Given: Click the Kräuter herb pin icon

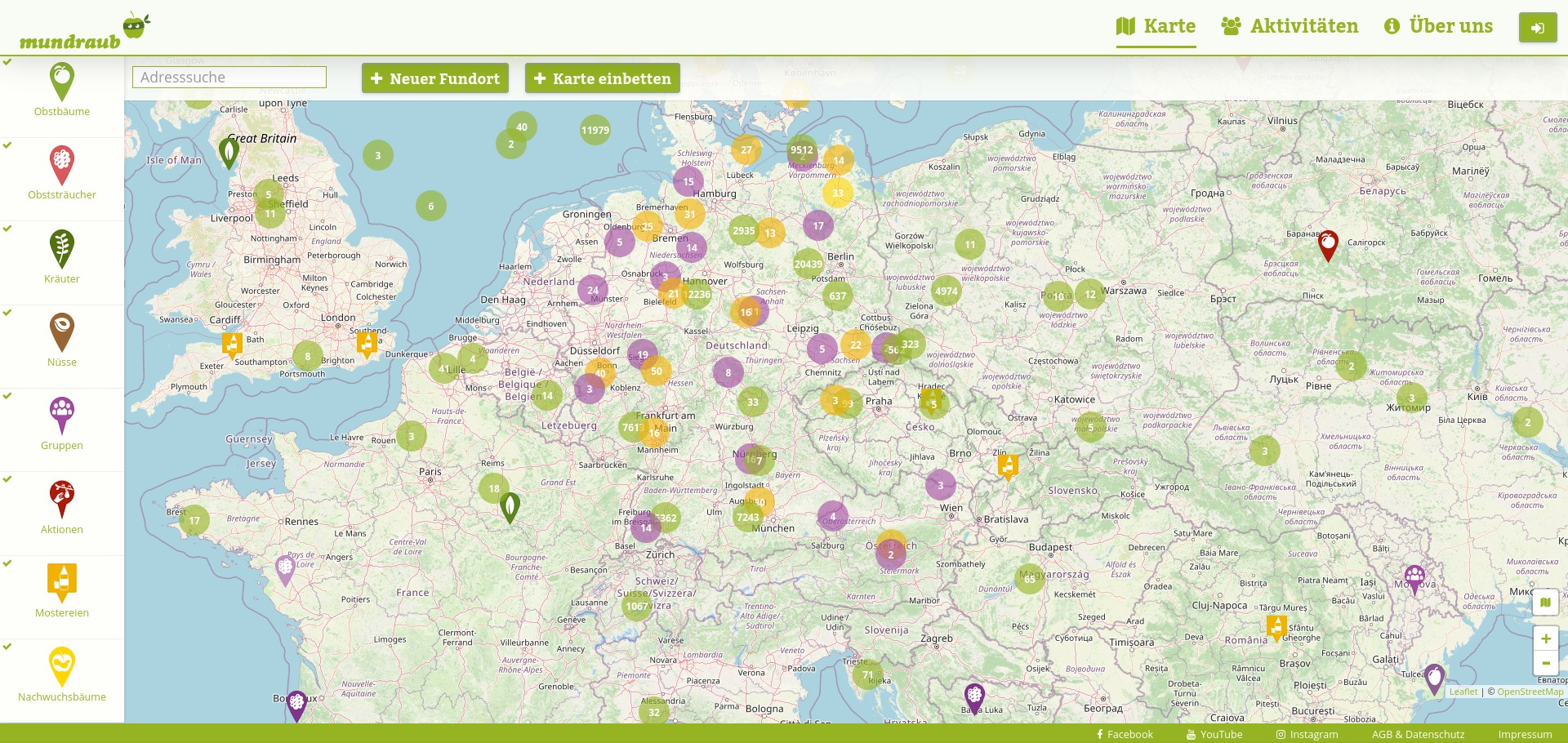Looking at the screenshot, I should (x=62, y=248).
